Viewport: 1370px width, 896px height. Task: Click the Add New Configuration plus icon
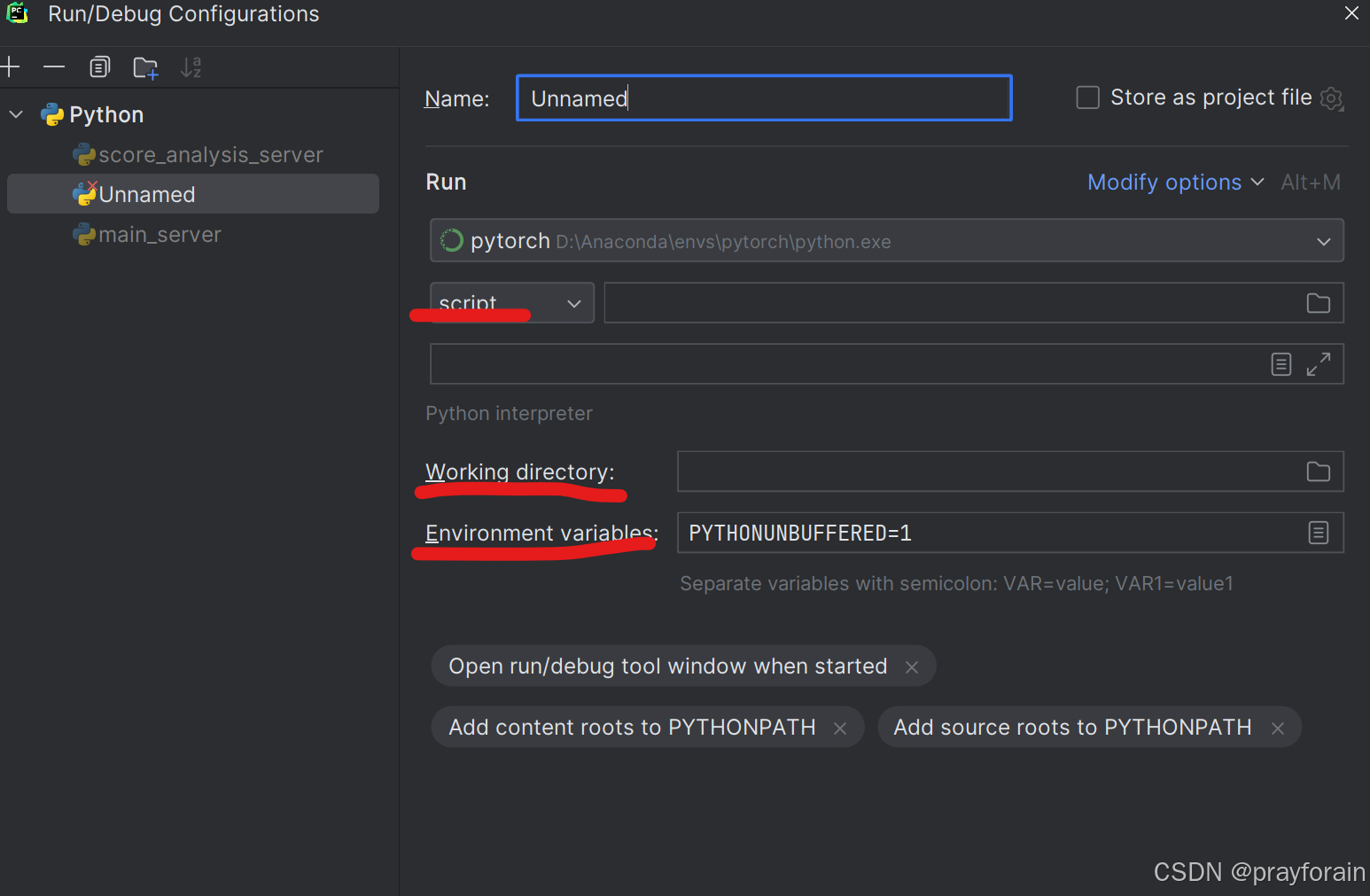pyautogui.click(x=11, y=67)
